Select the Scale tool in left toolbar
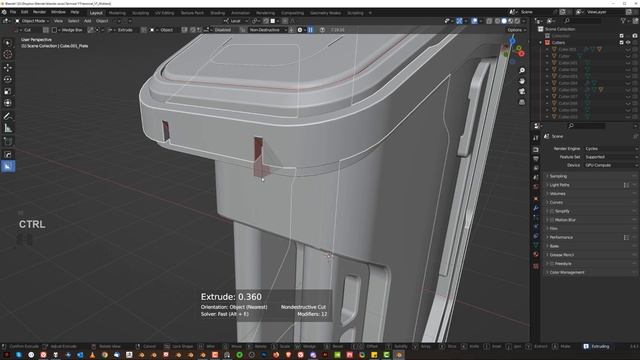The width and height of the screenshot is (640, 360). 8,91
